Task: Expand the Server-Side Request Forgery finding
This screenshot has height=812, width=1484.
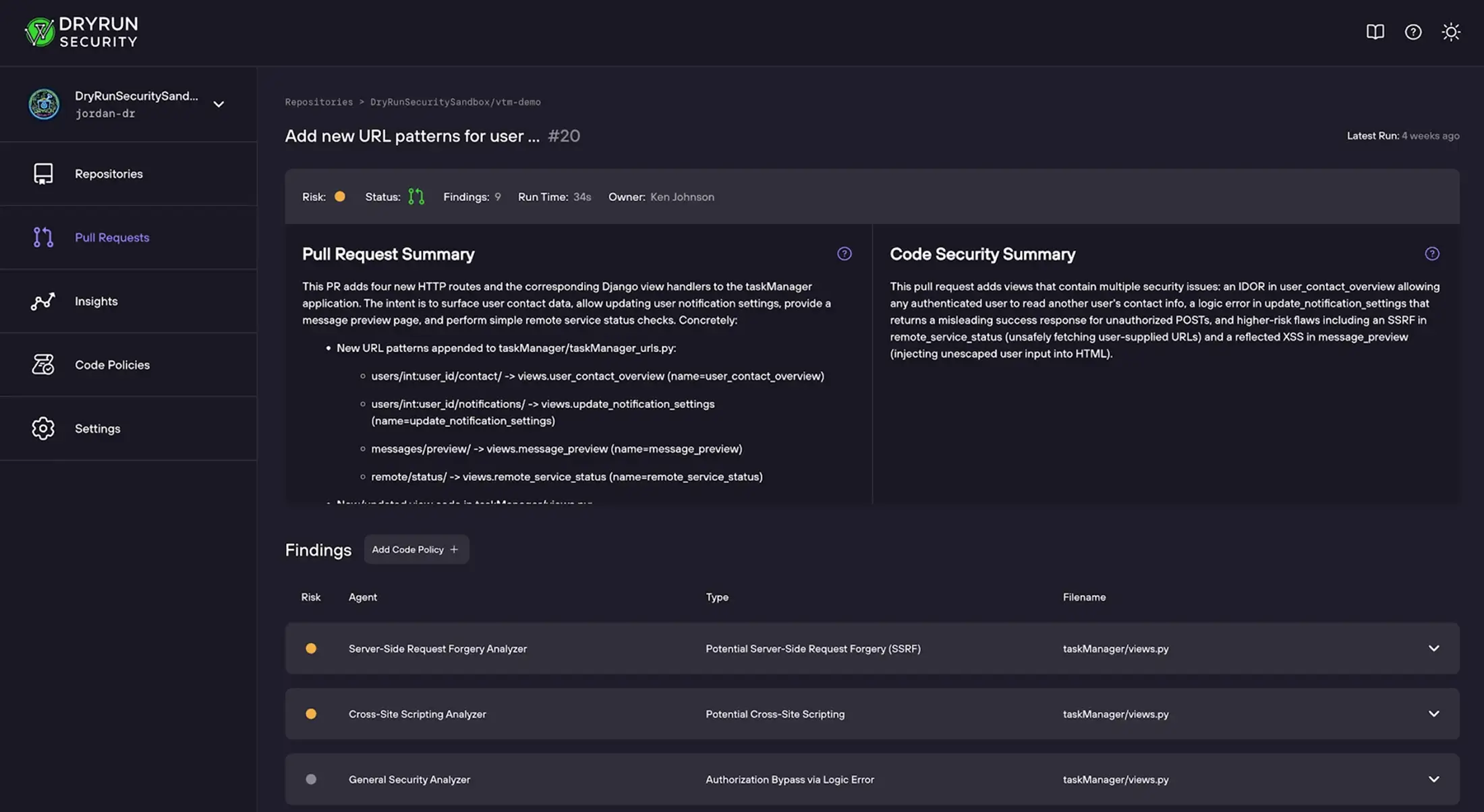Action: 1433,648
